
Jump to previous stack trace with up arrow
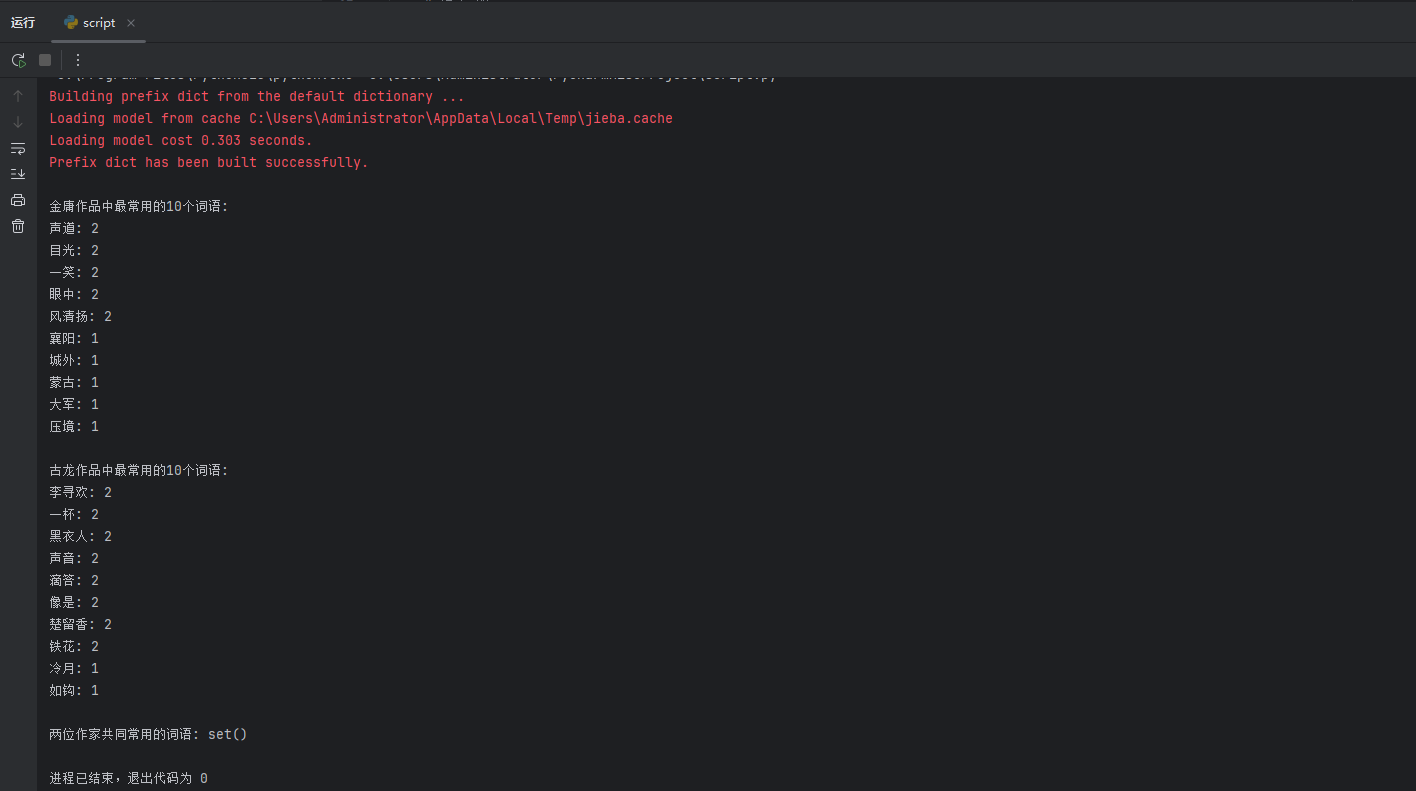18,96
